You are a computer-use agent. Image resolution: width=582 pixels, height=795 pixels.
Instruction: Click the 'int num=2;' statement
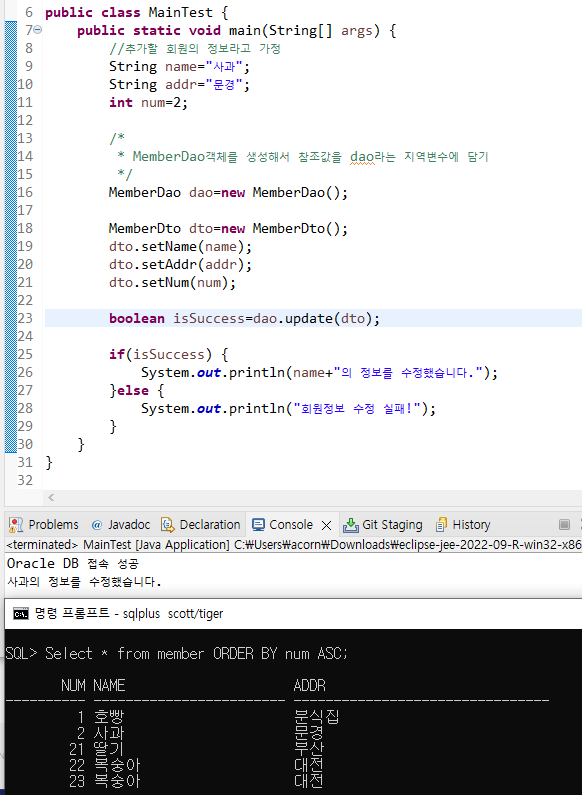(149, 102)
